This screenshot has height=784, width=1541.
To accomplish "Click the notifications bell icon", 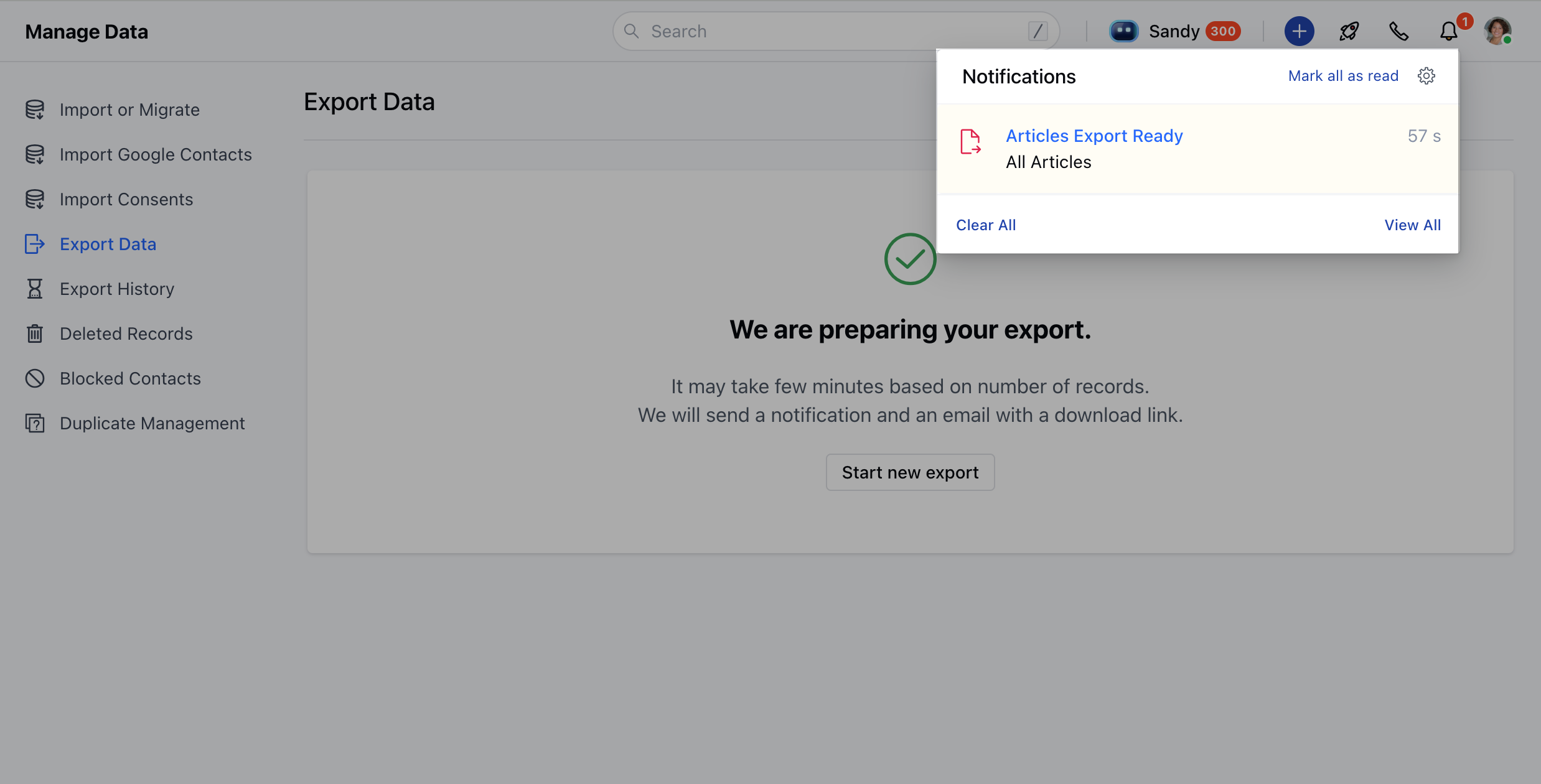I will click(1448, 31).
